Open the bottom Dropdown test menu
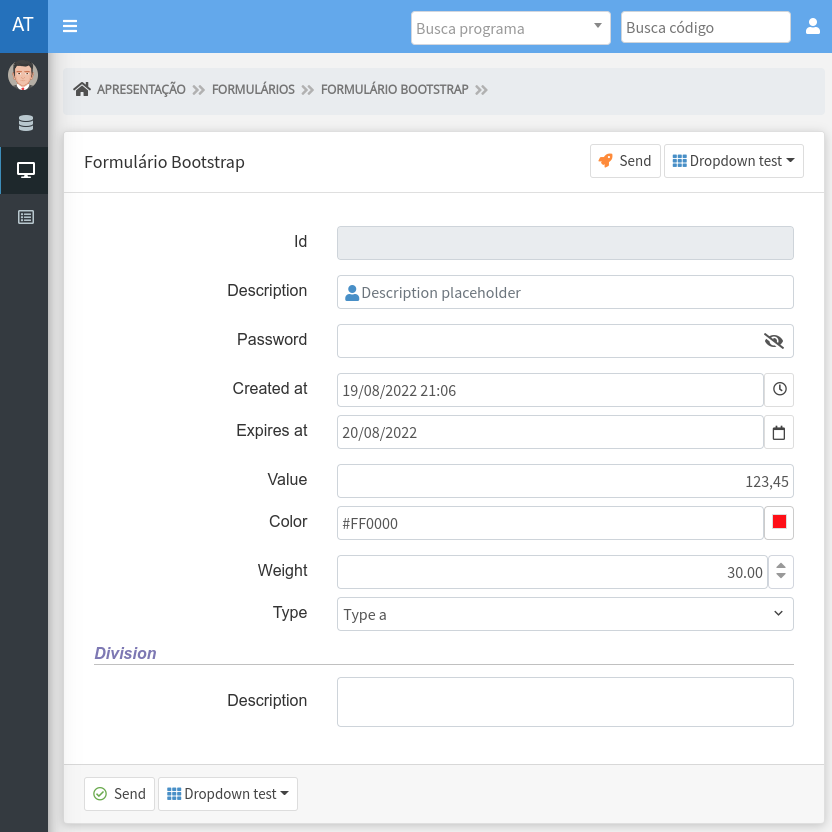This screenshot has height=832, width=832. coord(228,794)
